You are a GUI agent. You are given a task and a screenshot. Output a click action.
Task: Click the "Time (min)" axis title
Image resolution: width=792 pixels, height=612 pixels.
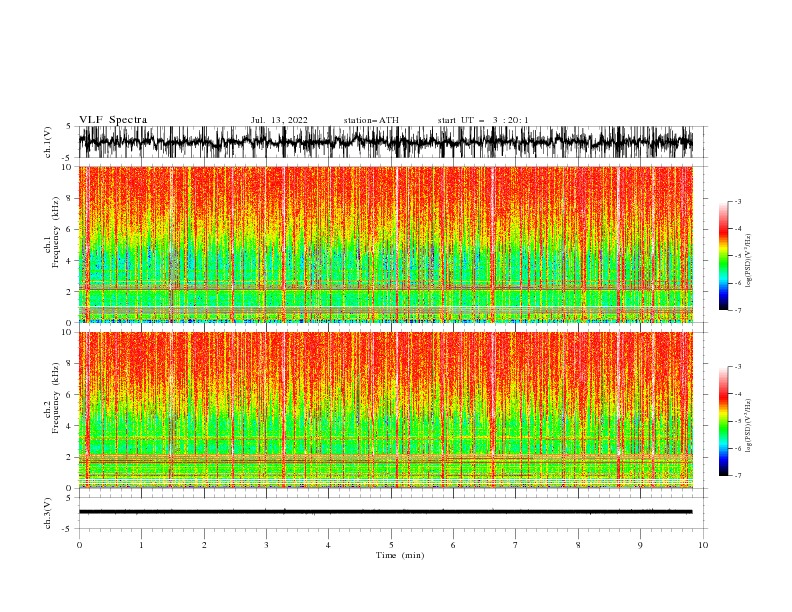tap(400, 555)
